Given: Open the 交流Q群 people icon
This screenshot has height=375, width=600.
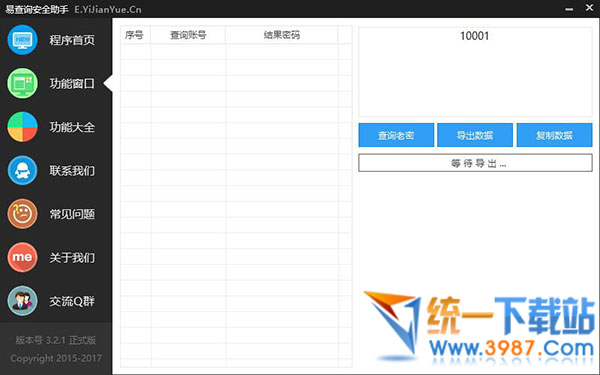Looking at the screenshot, I should point(22,301).
